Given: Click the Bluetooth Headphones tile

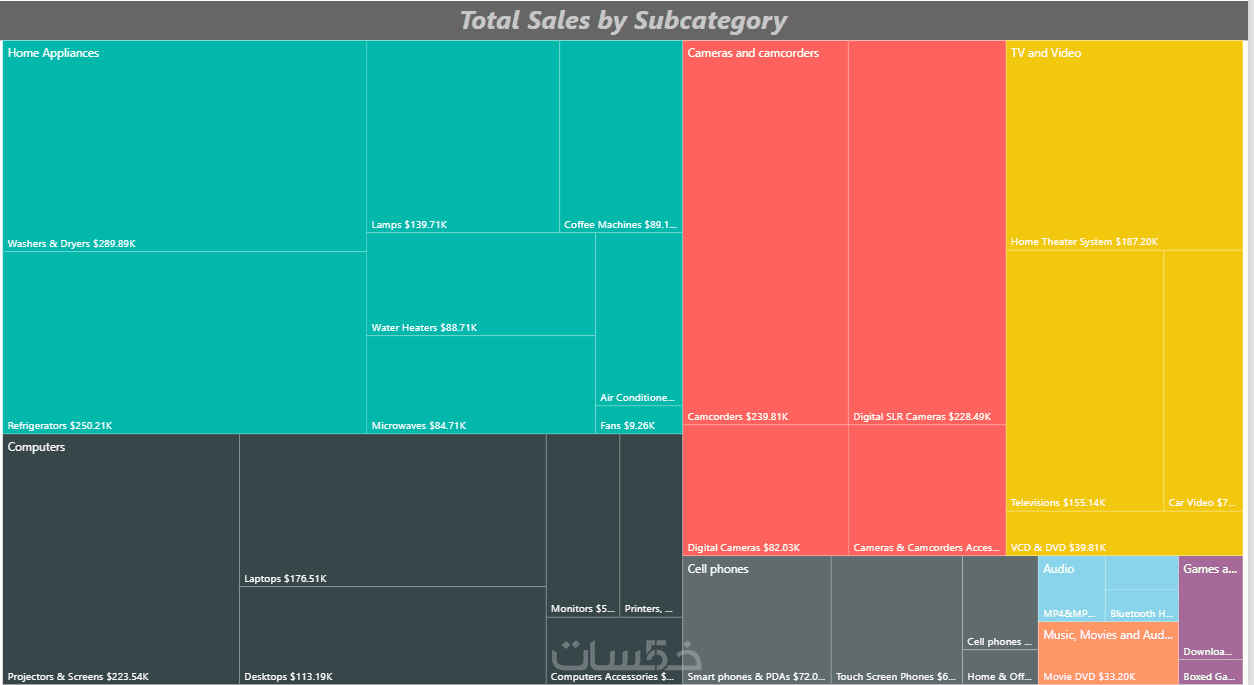Looking at the screenshot, I should click(x=1142, y=605).
